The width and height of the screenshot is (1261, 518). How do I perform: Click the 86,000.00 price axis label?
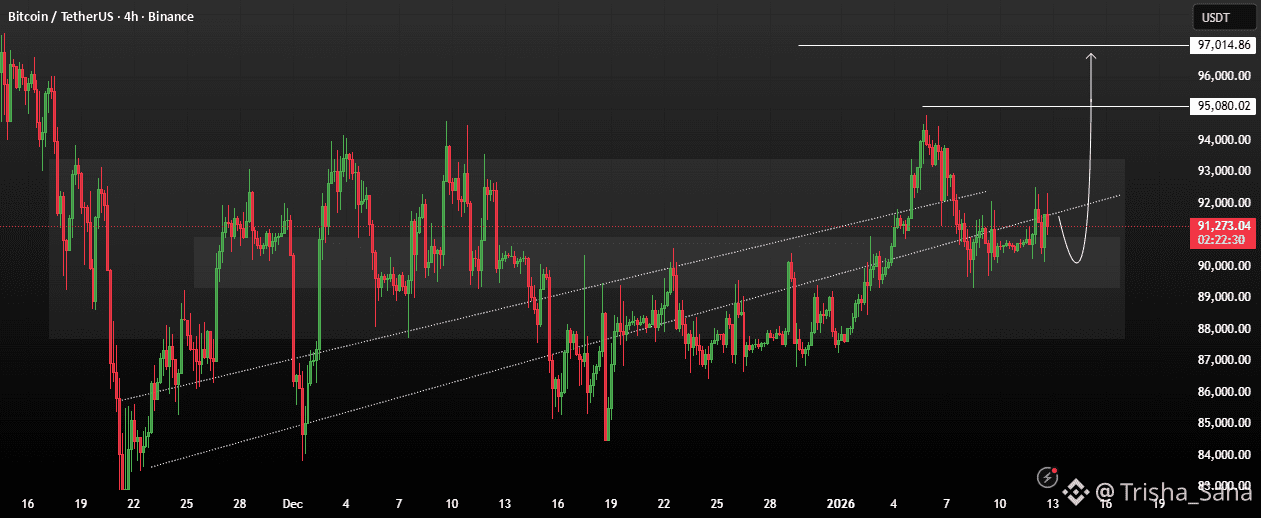click(1224, 392)
